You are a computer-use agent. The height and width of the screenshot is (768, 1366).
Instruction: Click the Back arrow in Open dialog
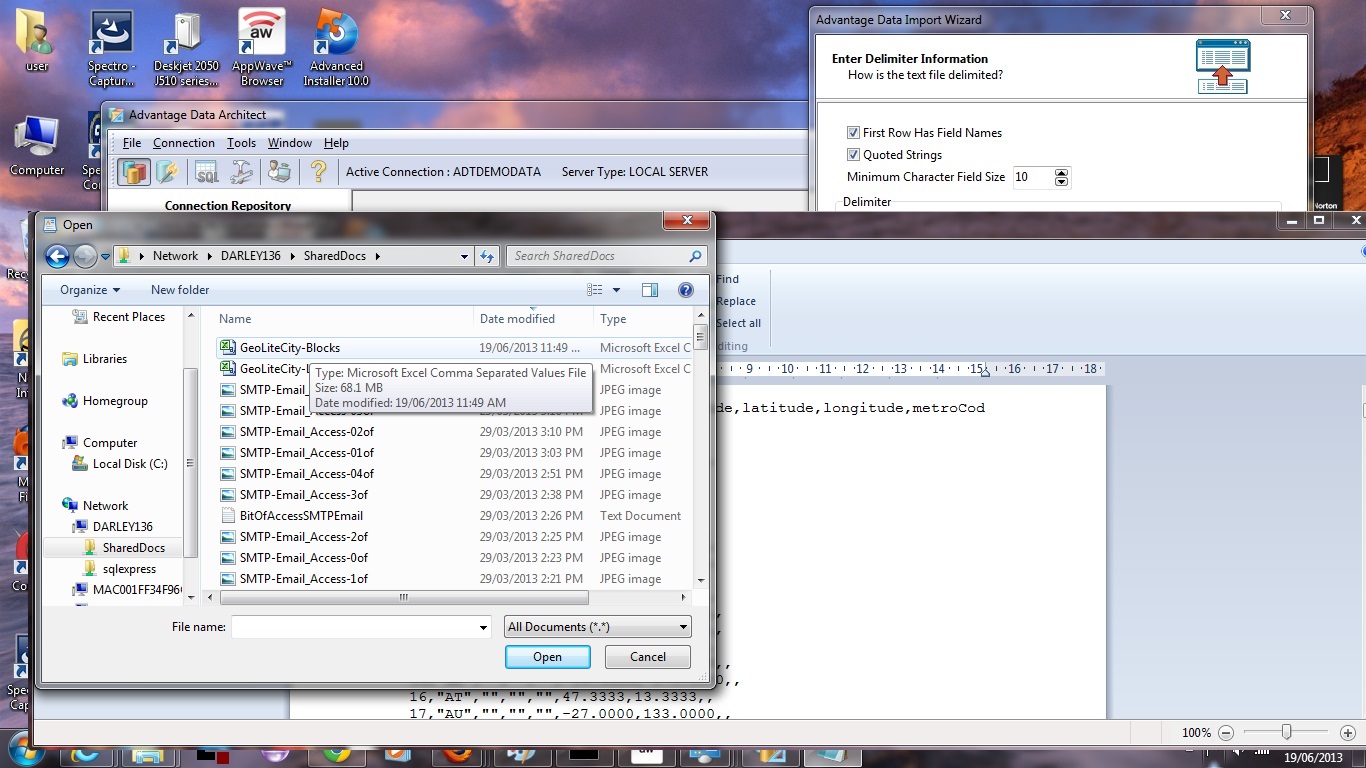click(58, 256)
